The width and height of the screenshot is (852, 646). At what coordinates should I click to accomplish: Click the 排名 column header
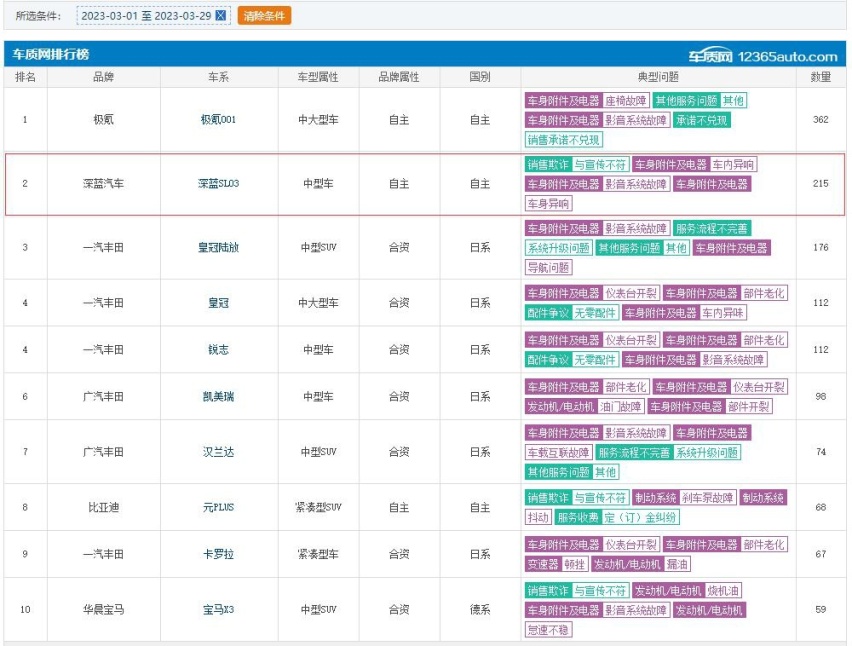pos(25,77)
